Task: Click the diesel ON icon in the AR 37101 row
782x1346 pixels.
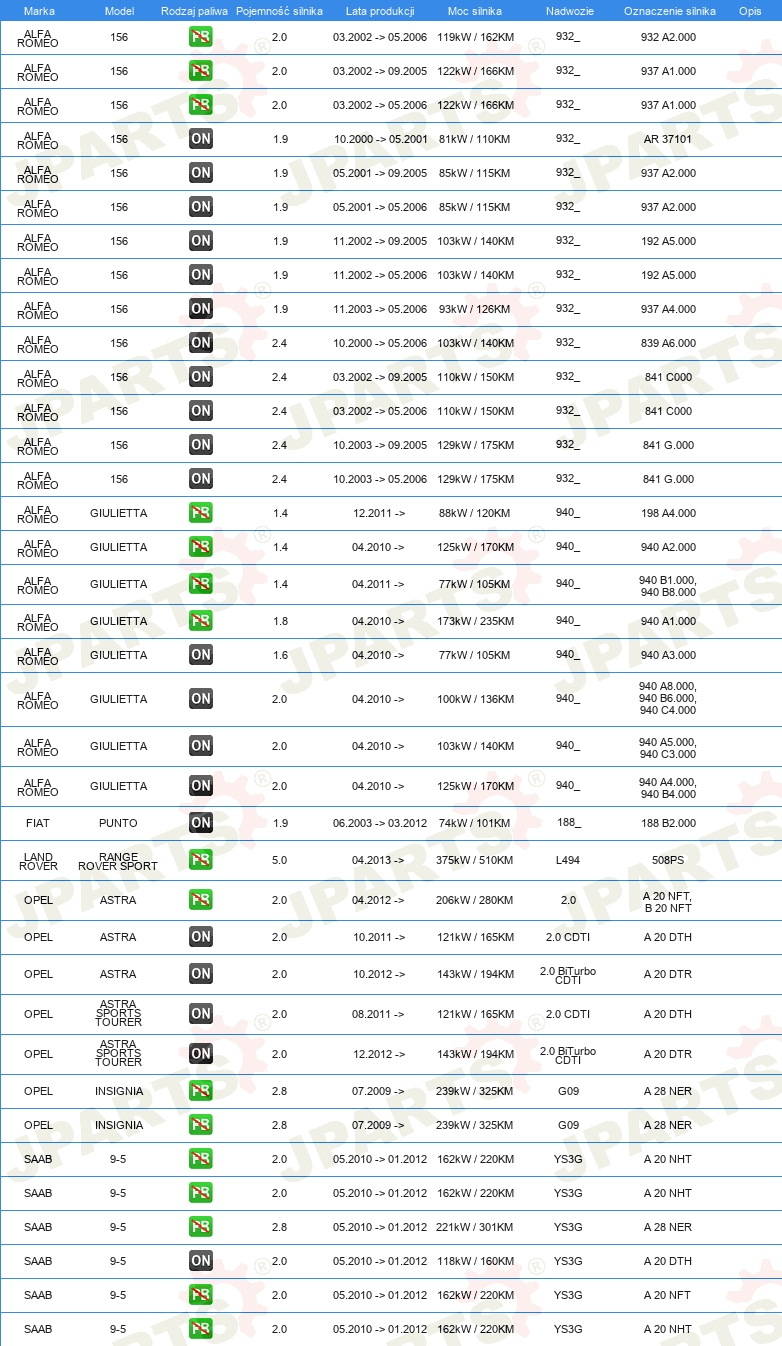Action: coord(201,139)
